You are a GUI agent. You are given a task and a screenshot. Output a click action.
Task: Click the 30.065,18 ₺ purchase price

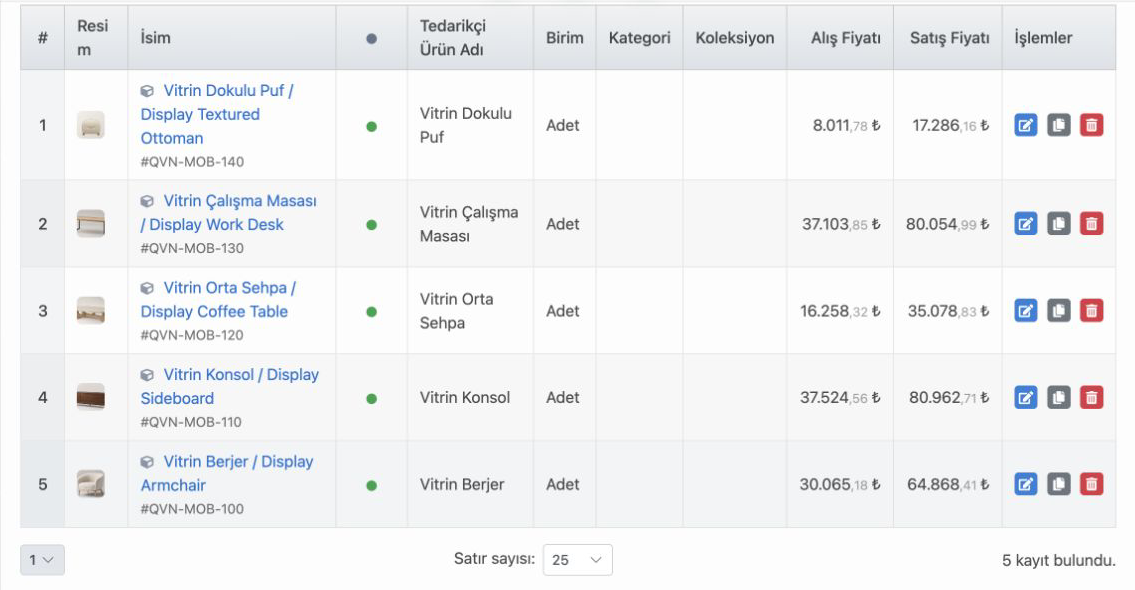pos(840,484)
